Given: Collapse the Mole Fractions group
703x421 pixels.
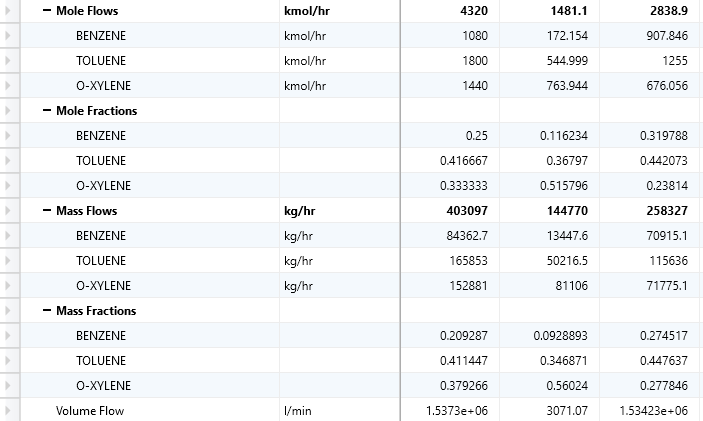Looking at the screenshot, I should (47, 110).
